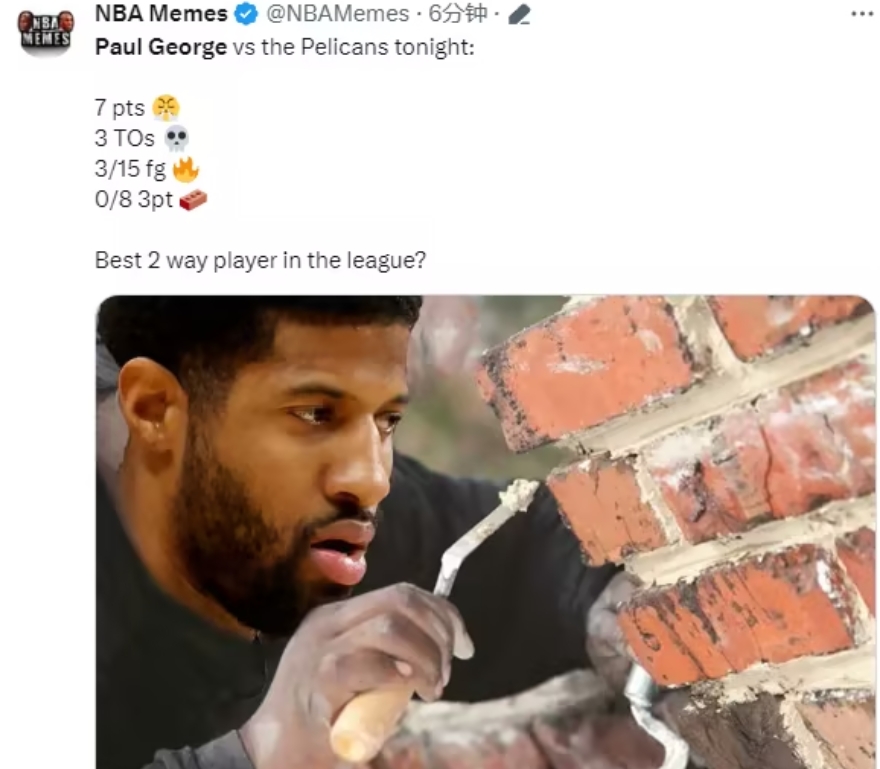The image size is (880, 769).
Task: Click 'Best 2 way player in the league?' text
Action: pos(260,260)
